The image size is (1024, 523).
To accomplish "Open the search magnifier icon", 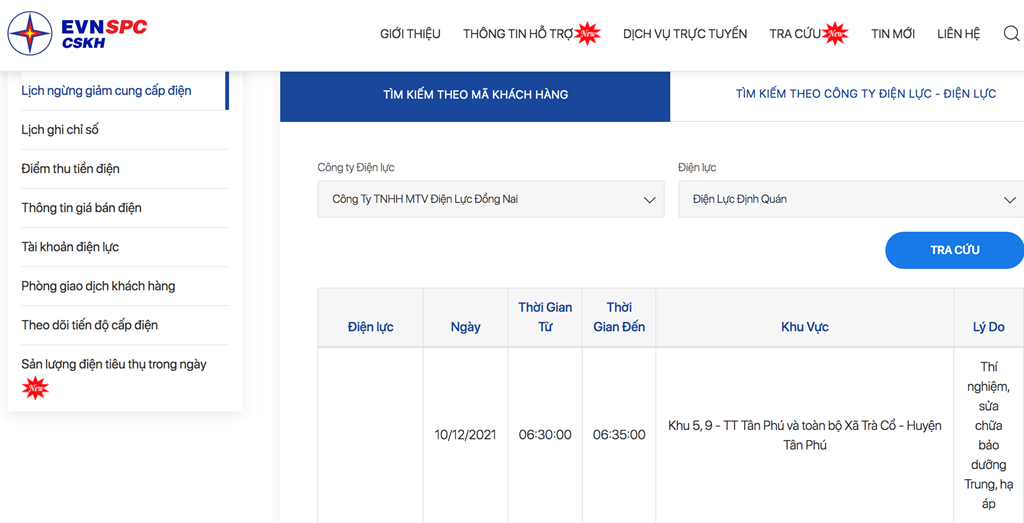I will [1011, 33].
